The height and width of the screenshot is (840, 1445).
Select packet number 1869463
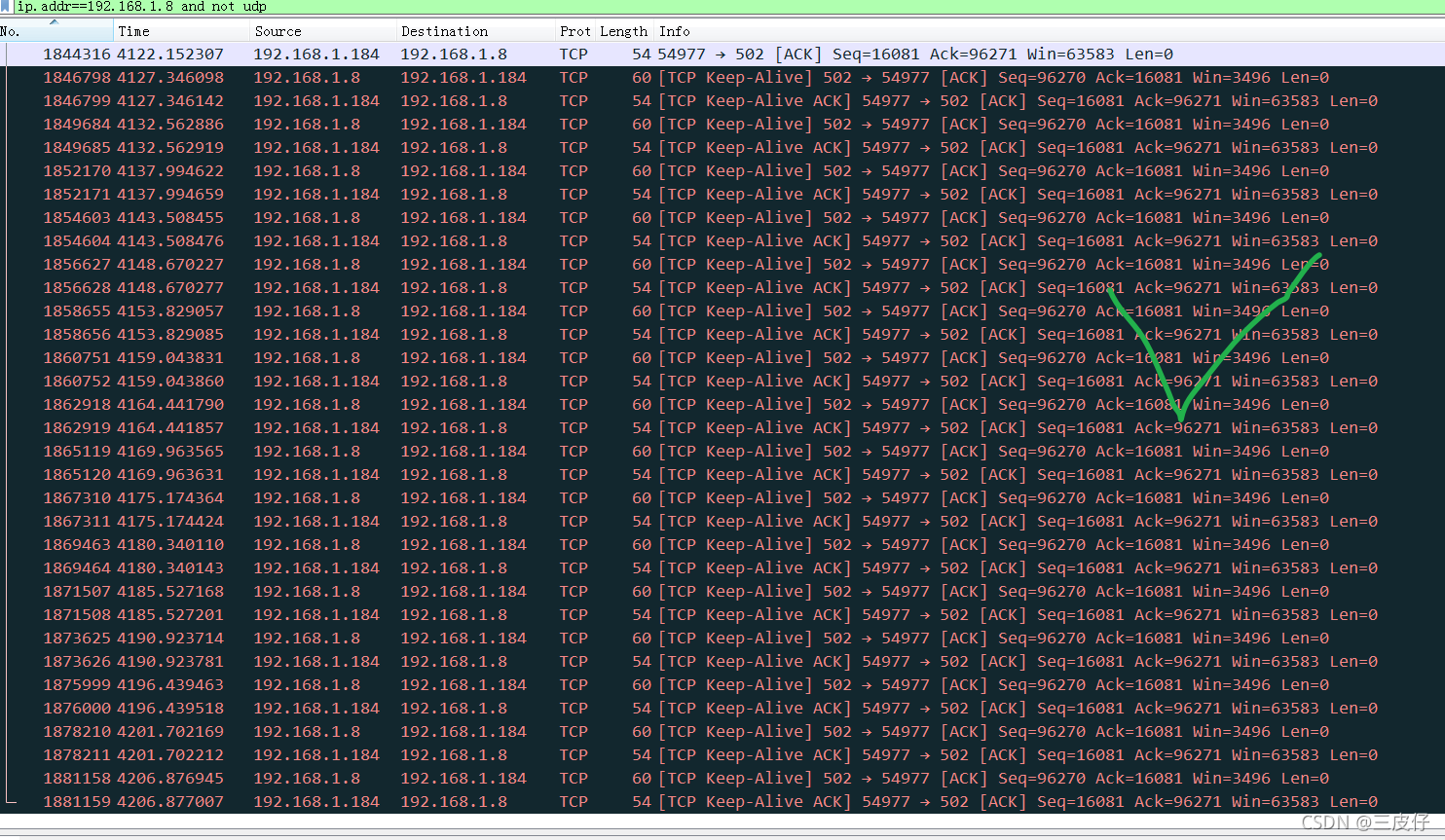722,545
